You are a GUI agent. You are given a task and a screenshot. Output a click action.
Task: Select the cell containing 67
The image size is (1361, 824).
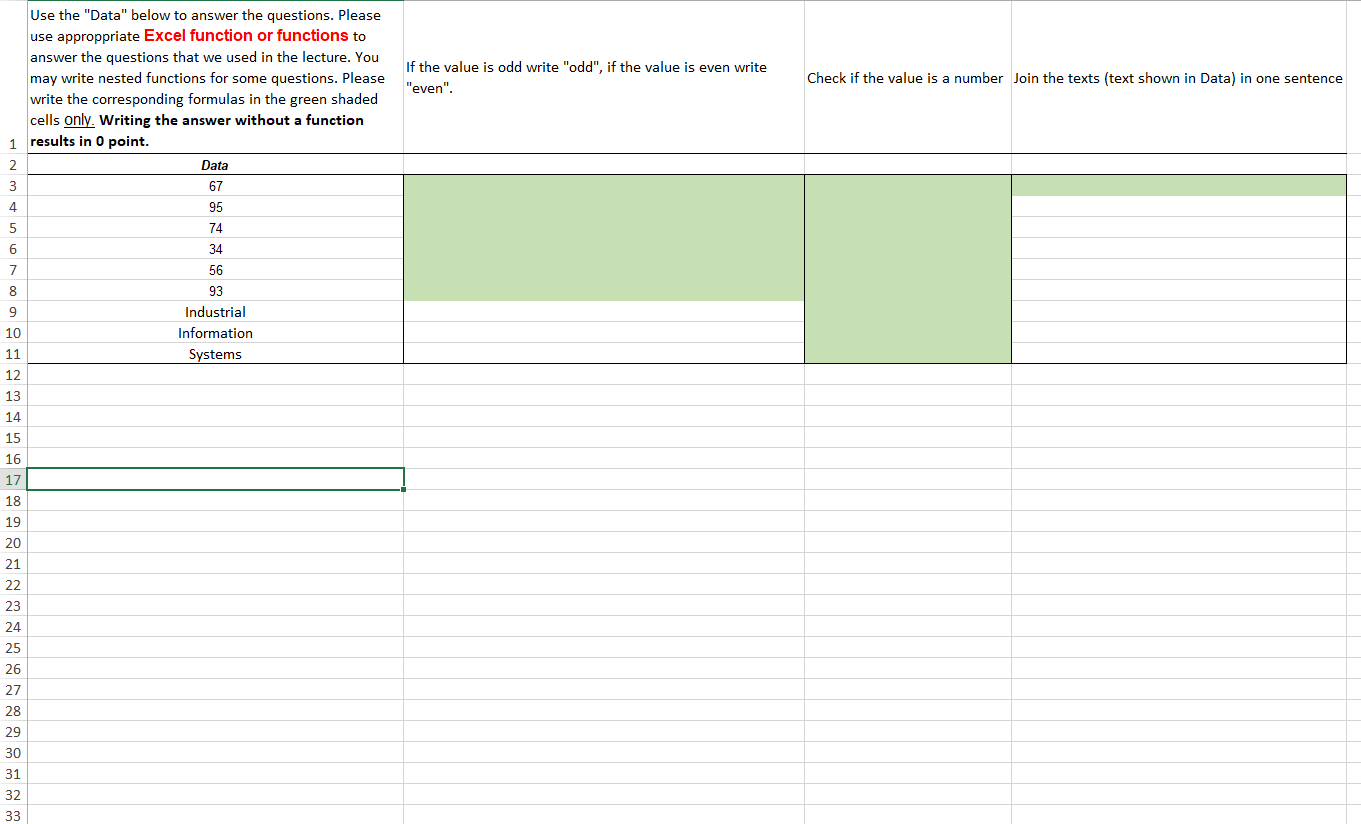[x=215, y=186]
